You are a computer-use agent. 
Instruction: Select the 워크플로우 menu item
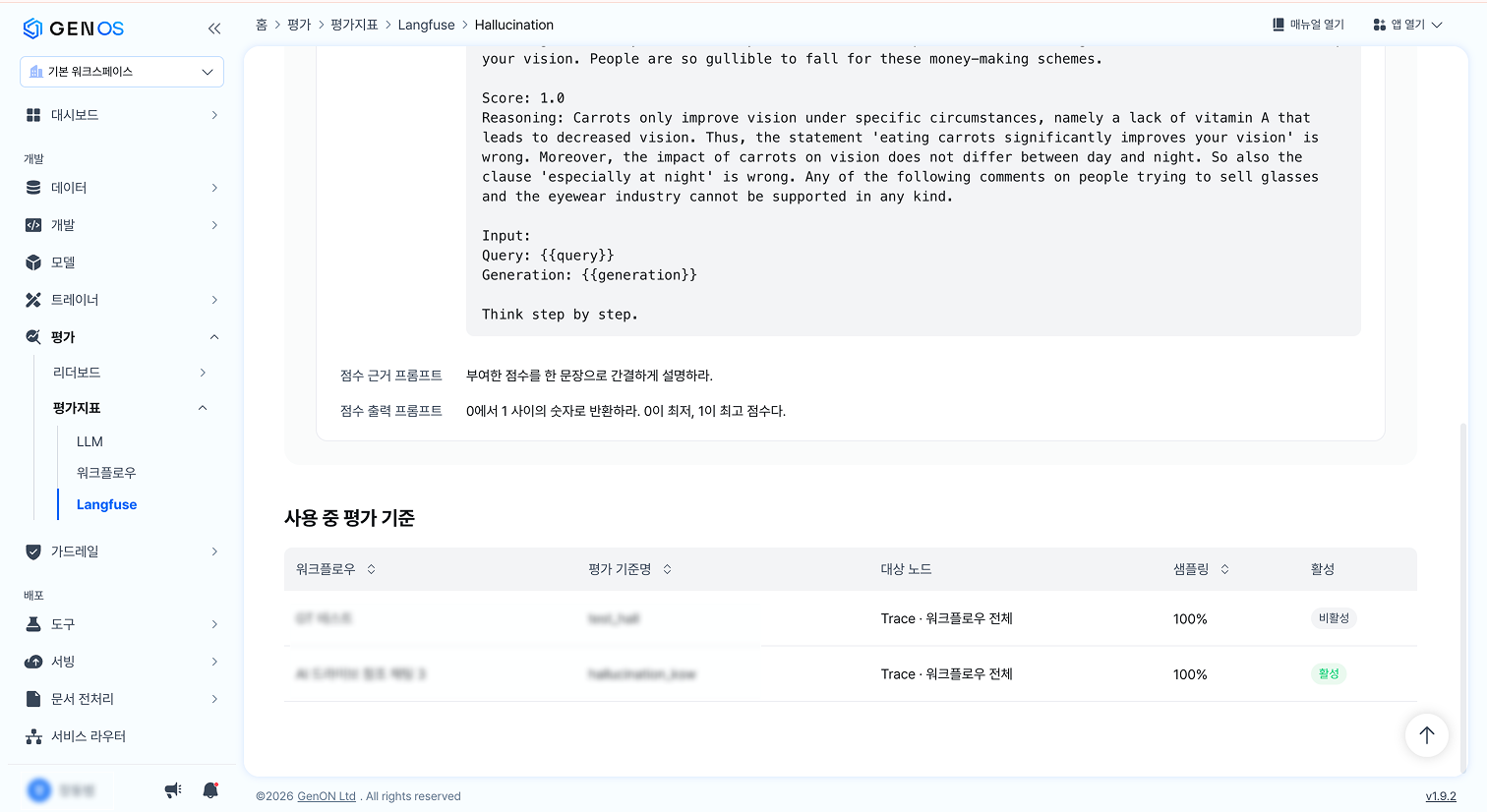[106, 473]
